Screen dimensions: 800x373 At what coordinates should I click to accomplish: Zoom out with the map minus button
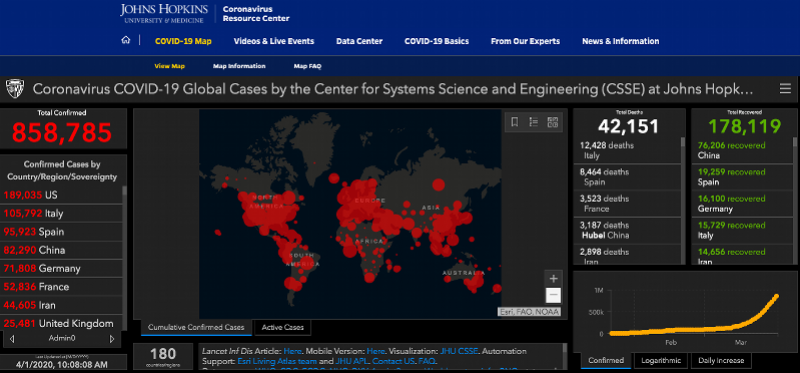point(554,295)
